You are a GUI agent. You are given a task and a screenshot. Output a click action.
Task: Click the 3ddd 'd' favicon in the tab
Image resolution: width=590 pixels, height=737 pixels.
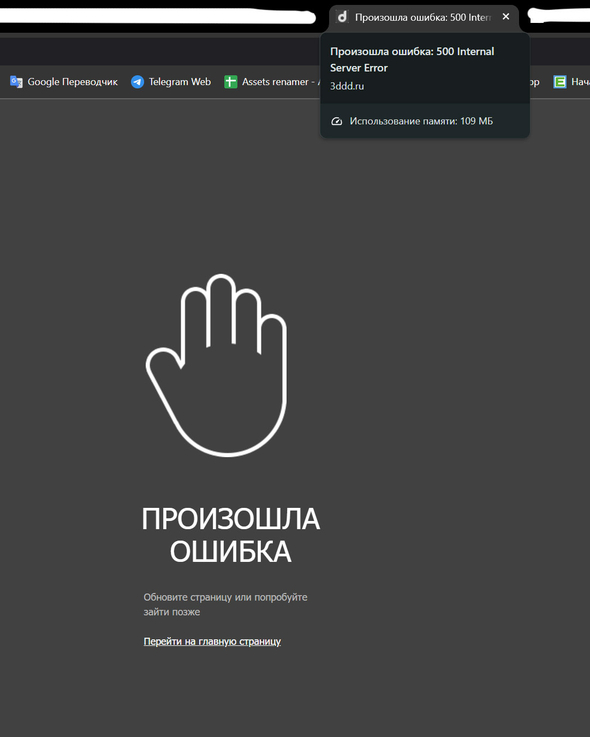pyautogui.click(x=342, y=17)
